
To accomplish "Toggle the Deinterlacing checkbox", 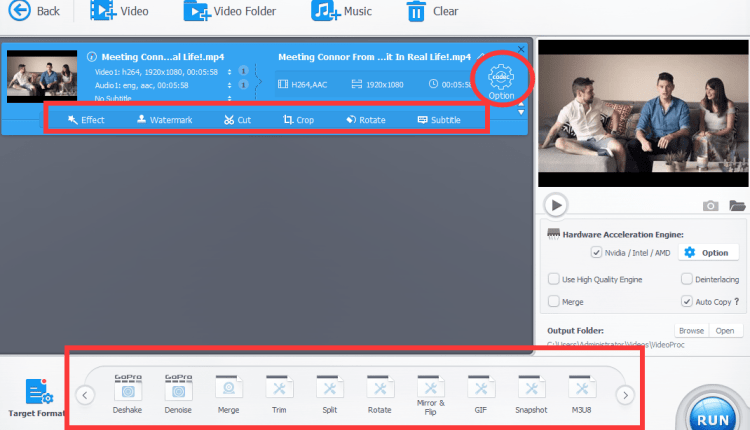I will (687, 279).
